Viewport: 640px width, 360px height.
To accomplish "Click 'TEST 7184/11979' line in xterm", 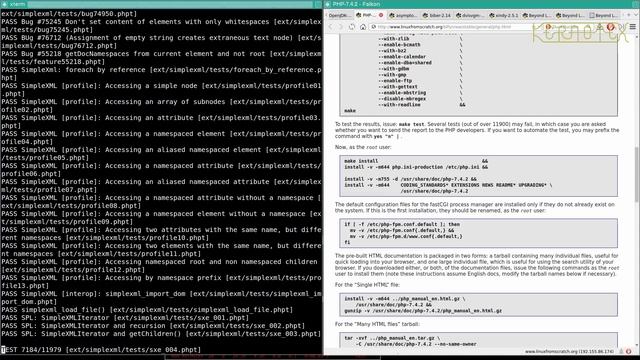I will 101,350.
